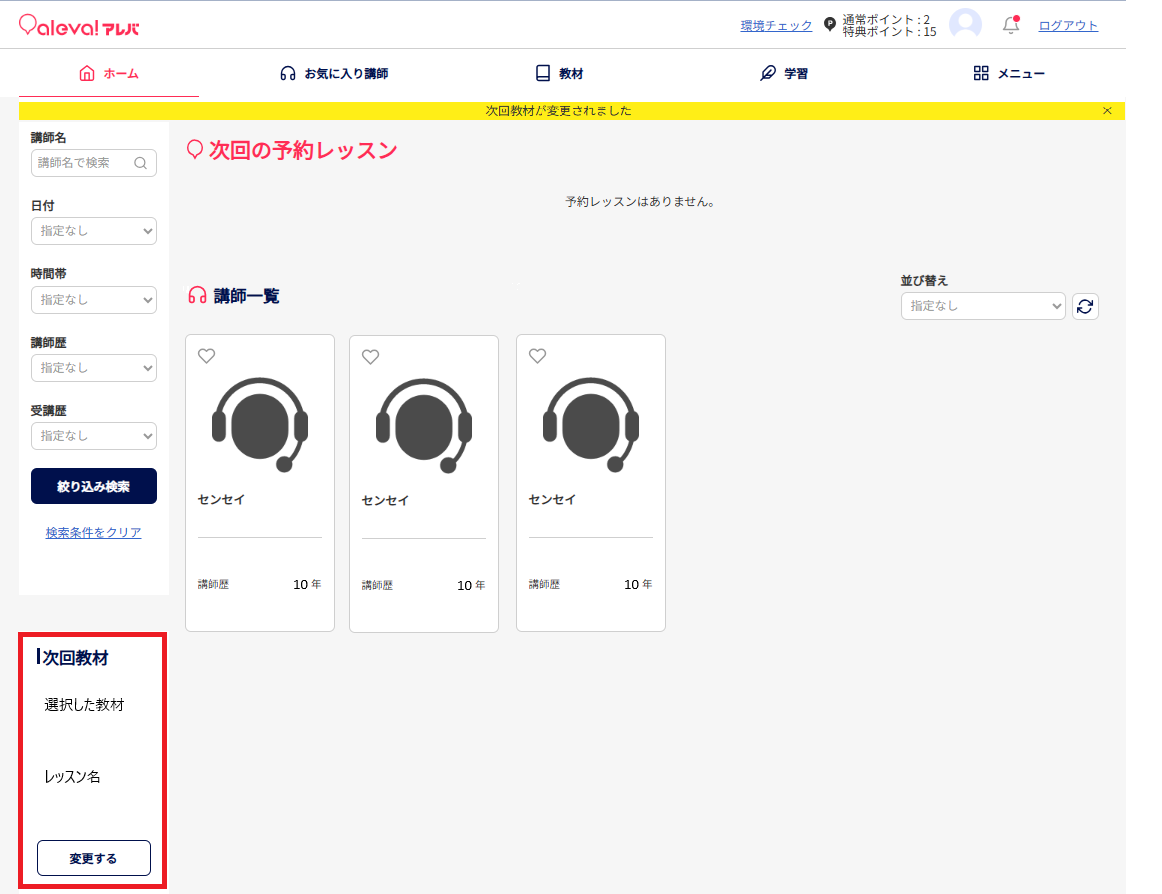Toggle the heart on the second instructor card
This screenshot has height=894, width=1162.
370,356
